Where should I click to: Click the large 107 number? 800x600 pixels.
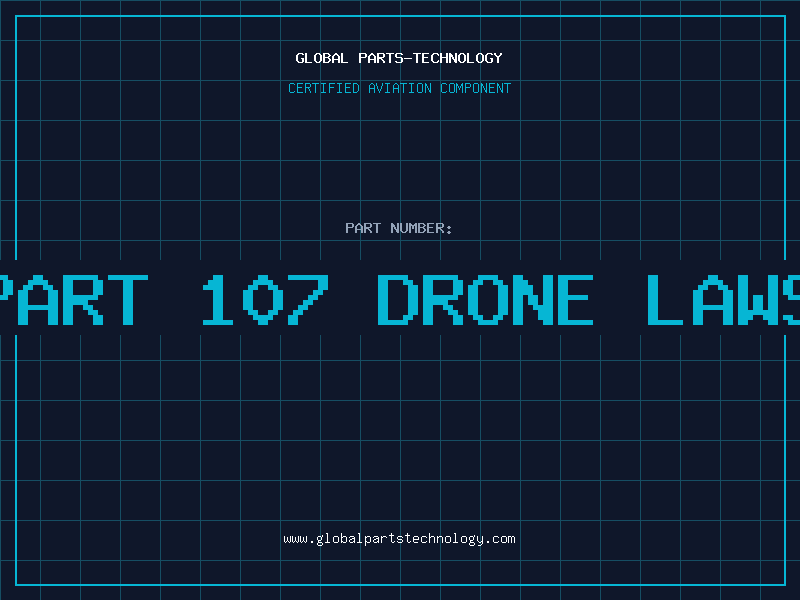point(265,299)
